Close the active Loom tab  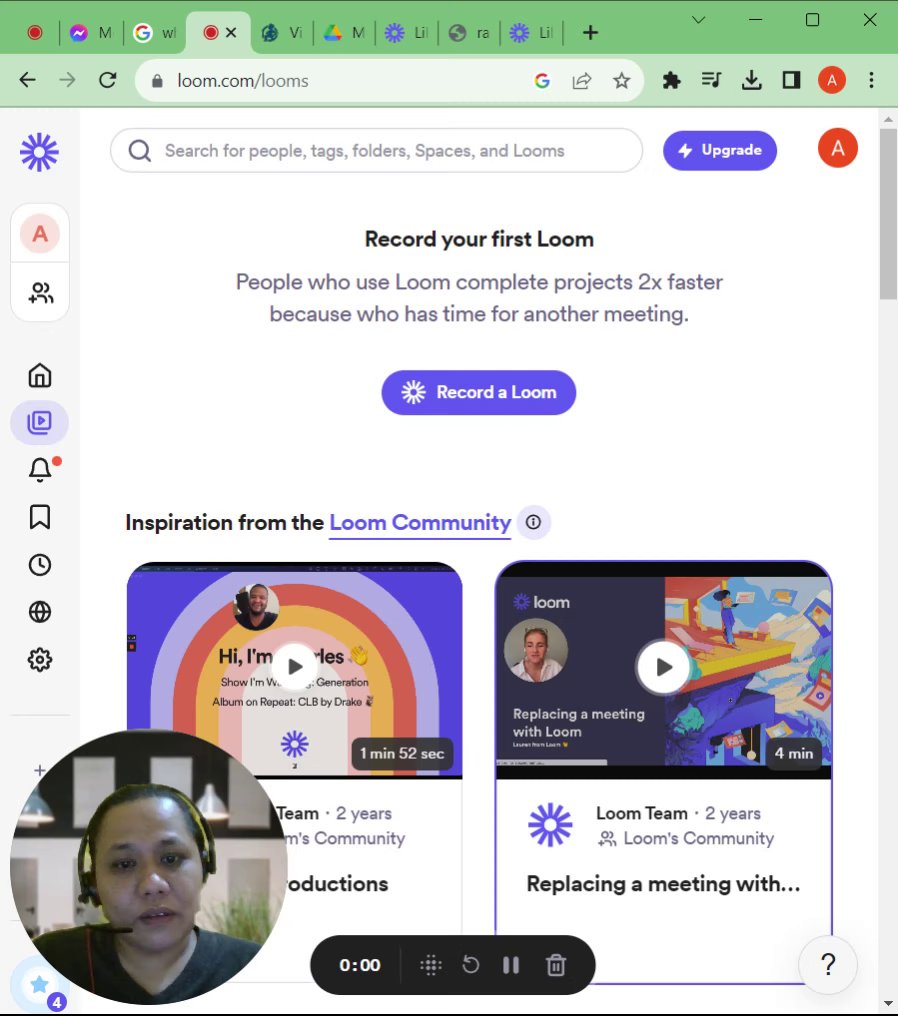231,32
